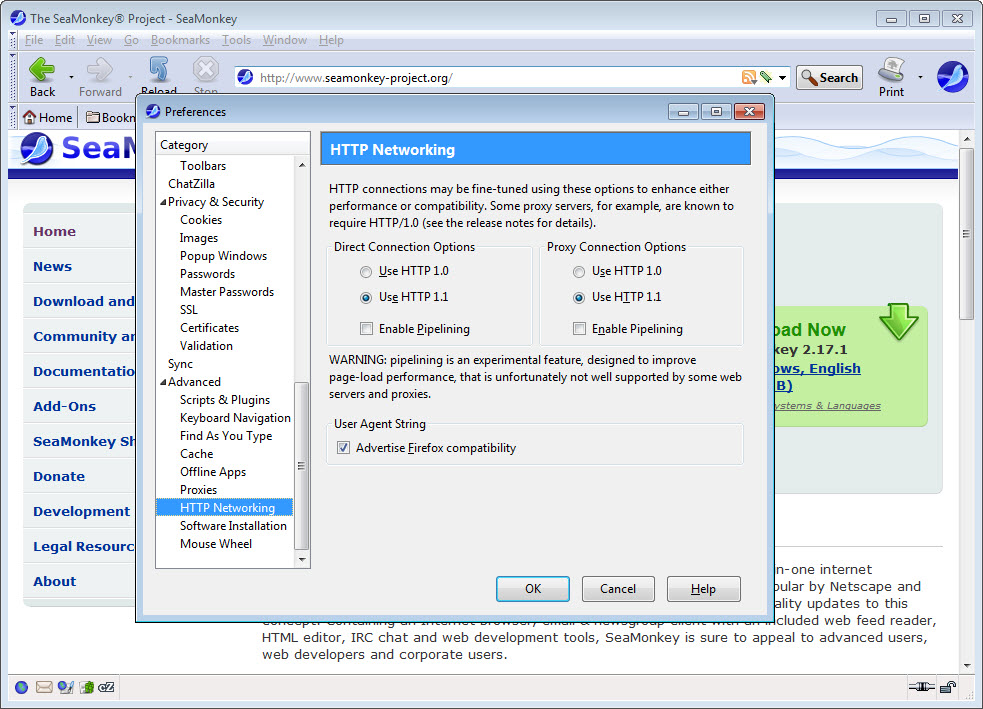Cancel the Preferences dialog
The width and height of the screenshot is (983, 709).
point(618,589)
